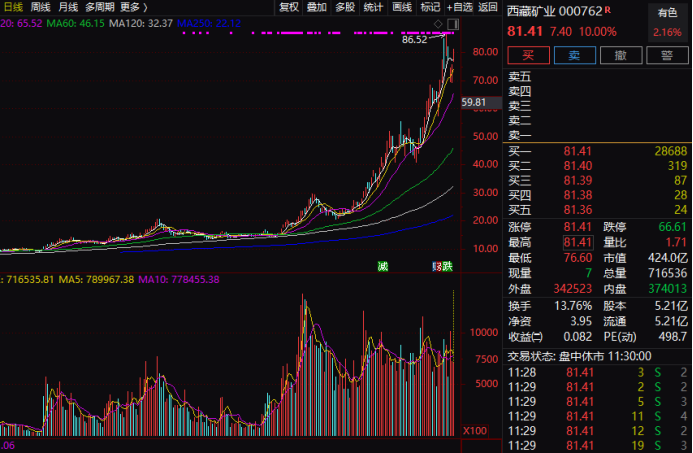Toggle 复权 price adjustment
The height and width of the screenshot is (453, 693).
(289, 7)
